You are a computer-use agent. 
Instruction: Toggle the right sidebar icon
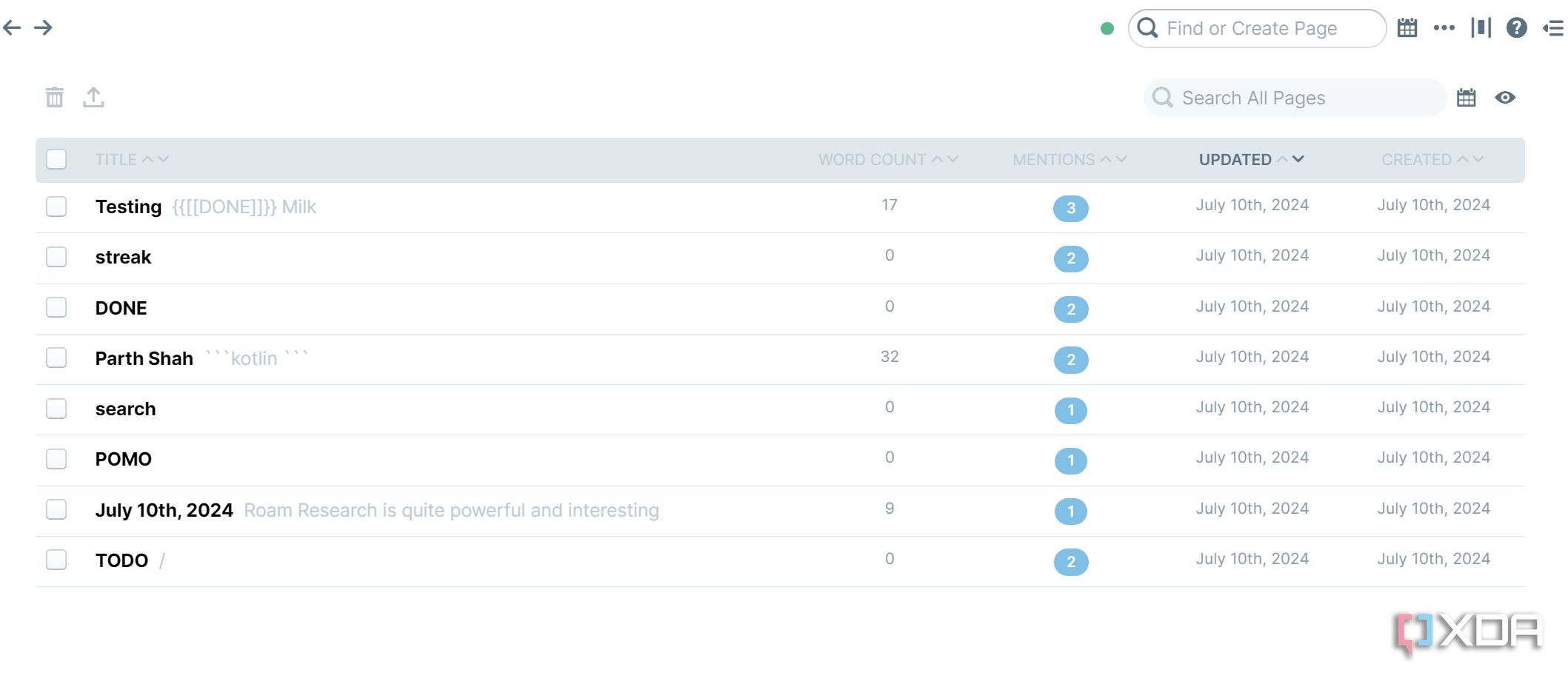coord(1553,28)
